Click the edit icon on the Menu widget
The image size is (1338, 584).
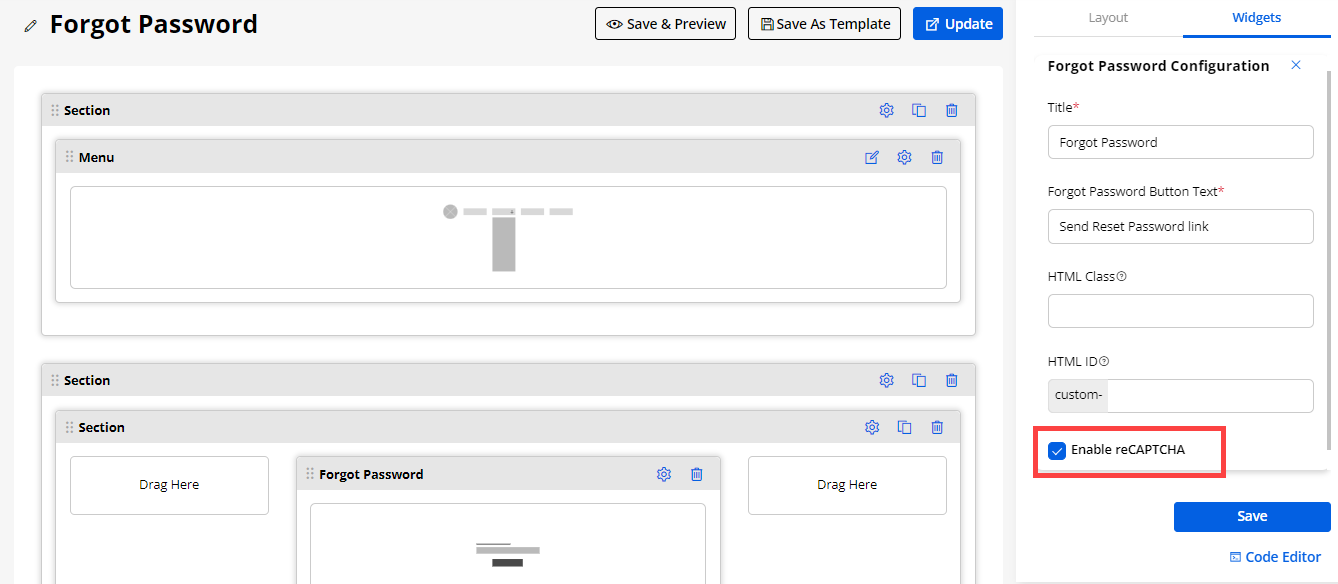[872, 157]
